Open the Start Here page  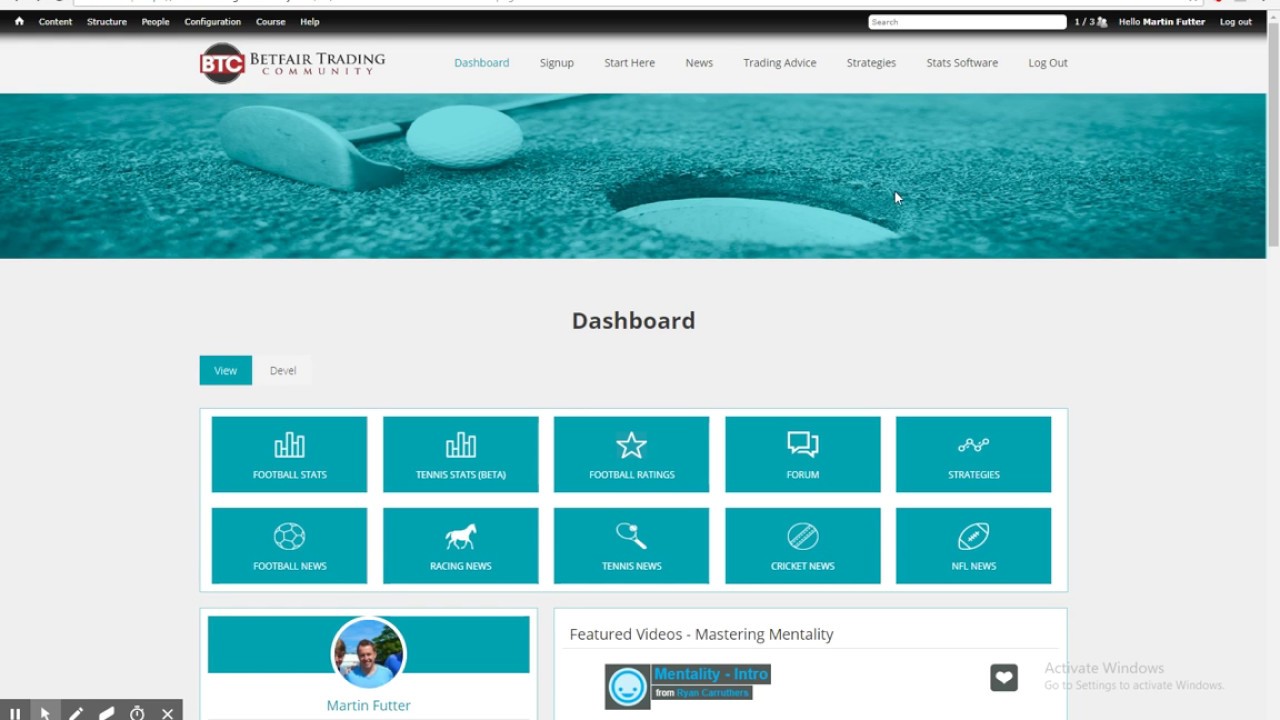point(629,62)
